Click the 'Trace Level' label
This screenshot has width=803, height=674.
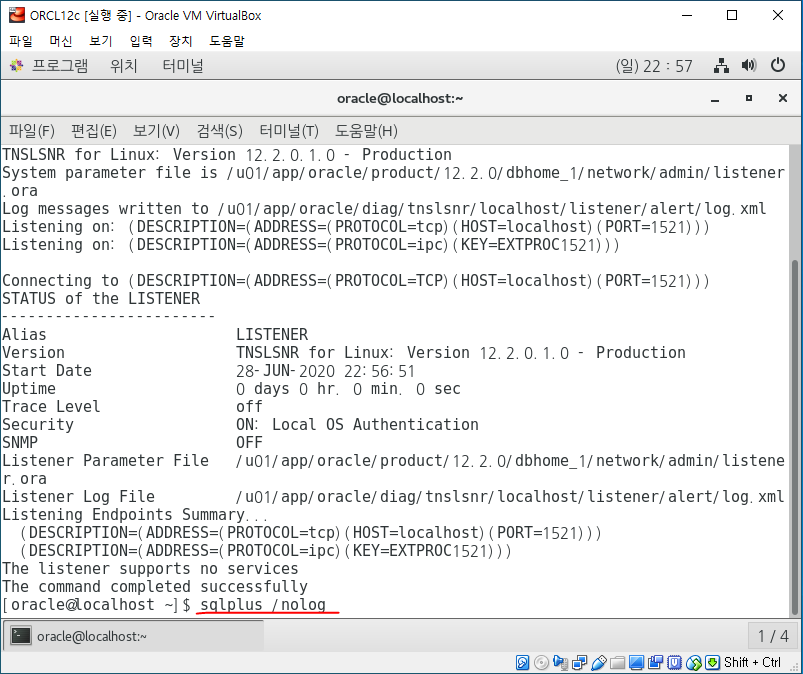(51, 407)
